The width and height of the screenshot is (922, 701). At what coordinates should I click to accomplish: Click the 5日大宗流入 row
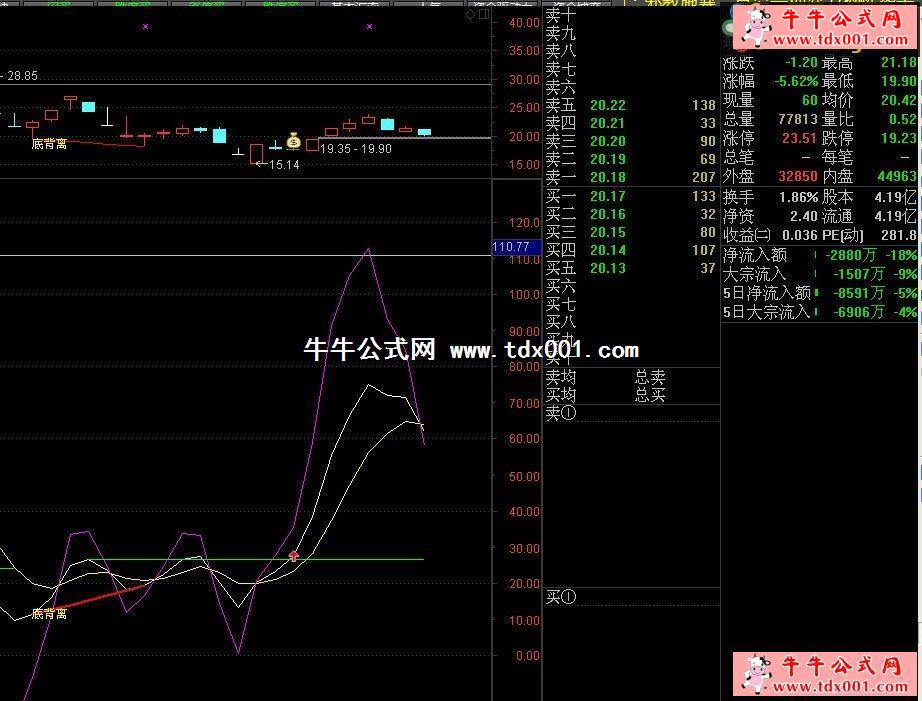[820, 312]
